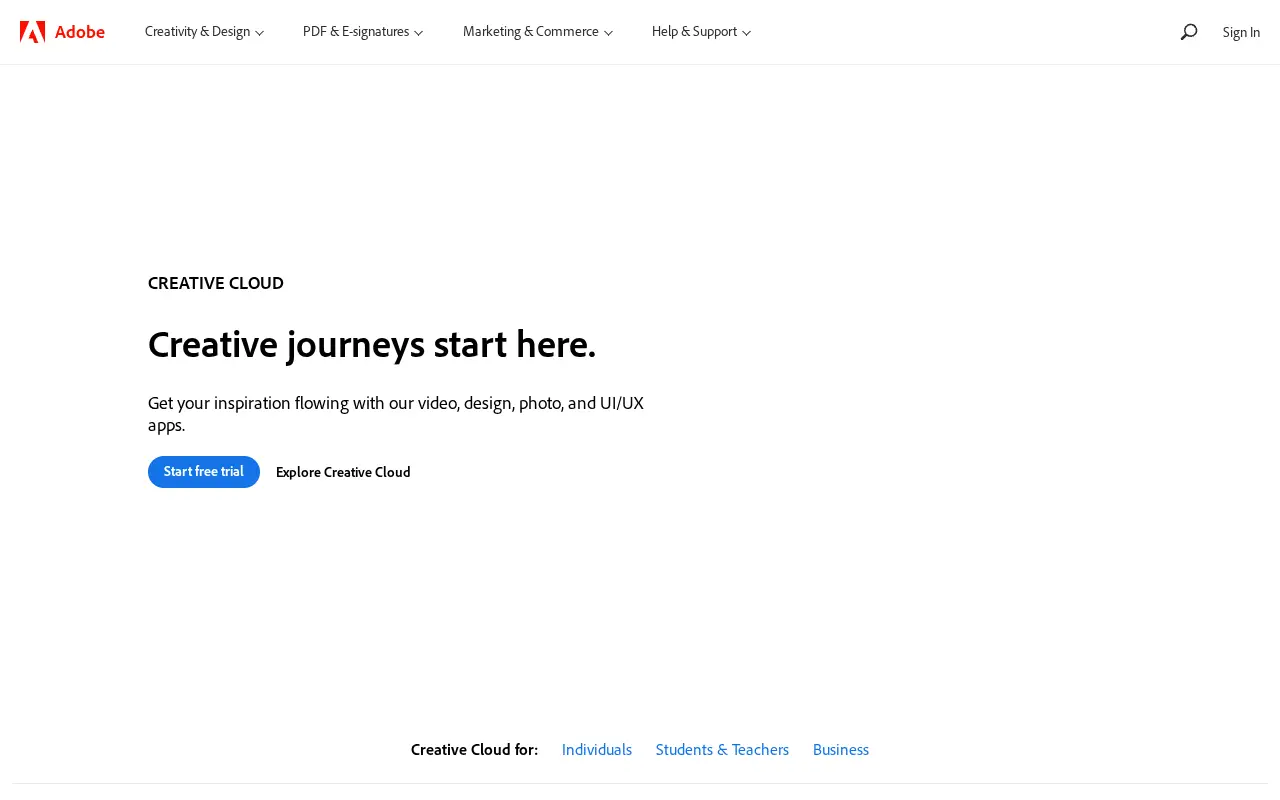
Task: Click the Creative journeys start here heading
Action: pos(372,345)
